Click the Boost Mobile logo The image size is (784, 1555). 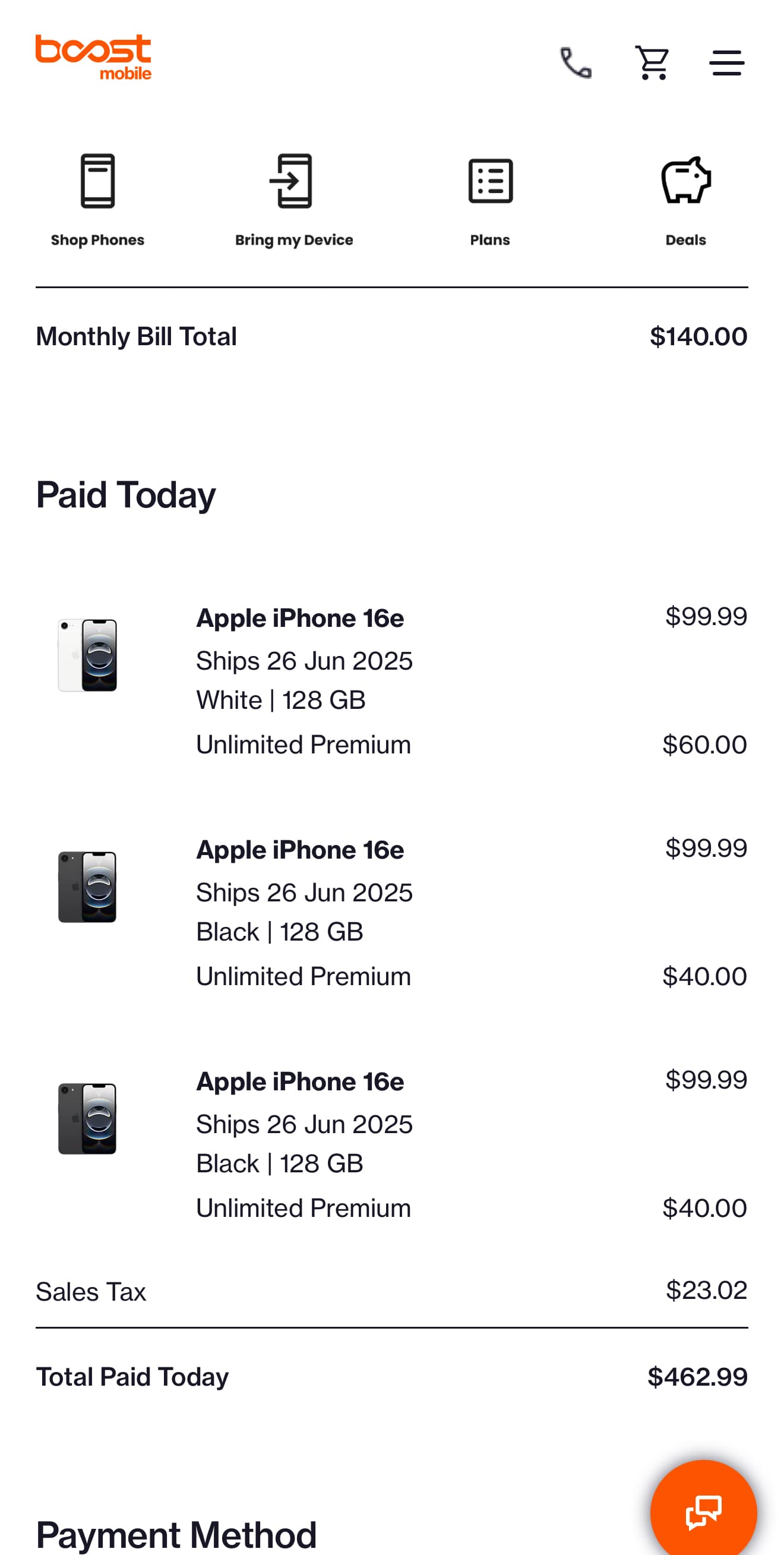[94, 56]
